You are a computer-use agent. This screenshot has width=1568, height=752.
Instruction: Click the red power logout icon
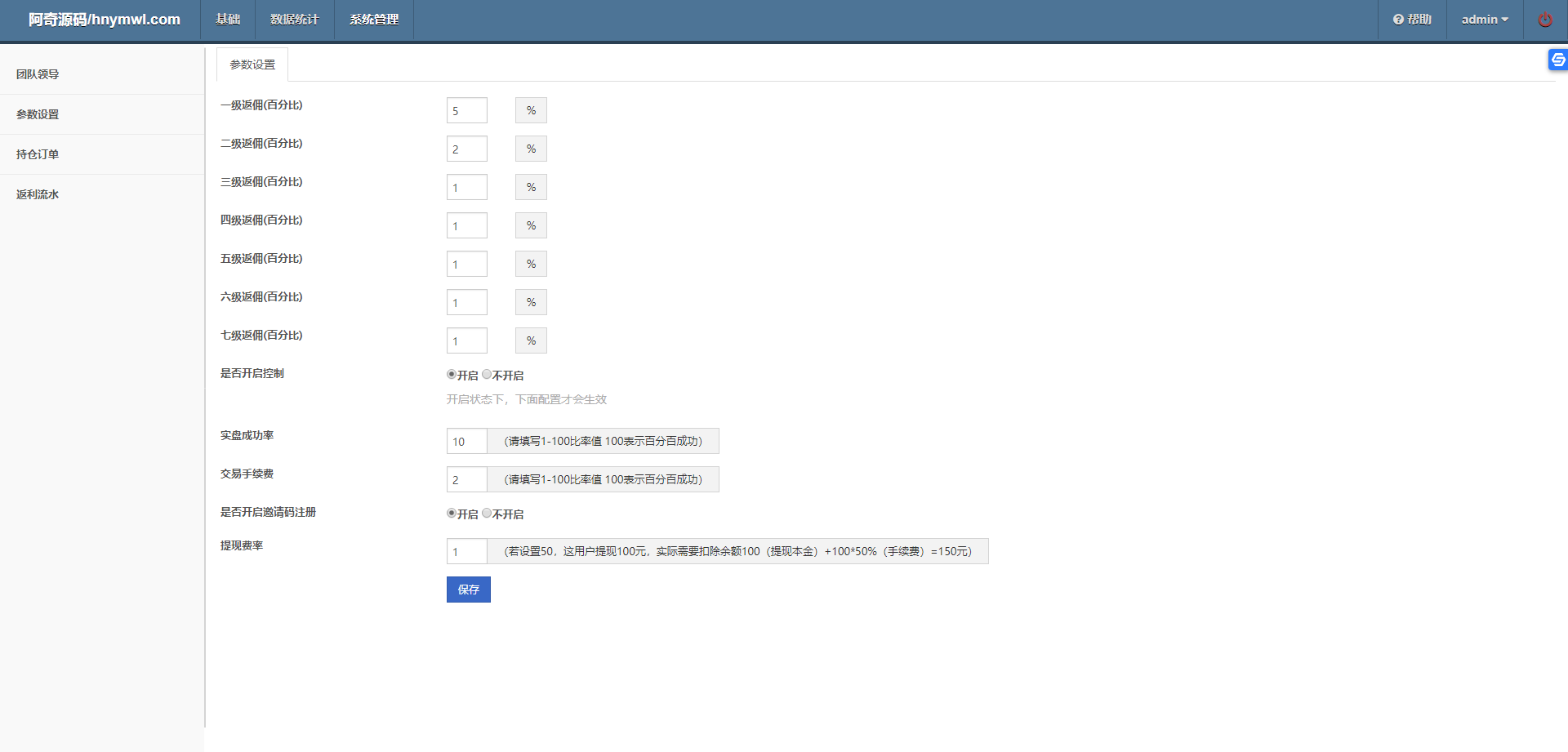click(1544, 19)
